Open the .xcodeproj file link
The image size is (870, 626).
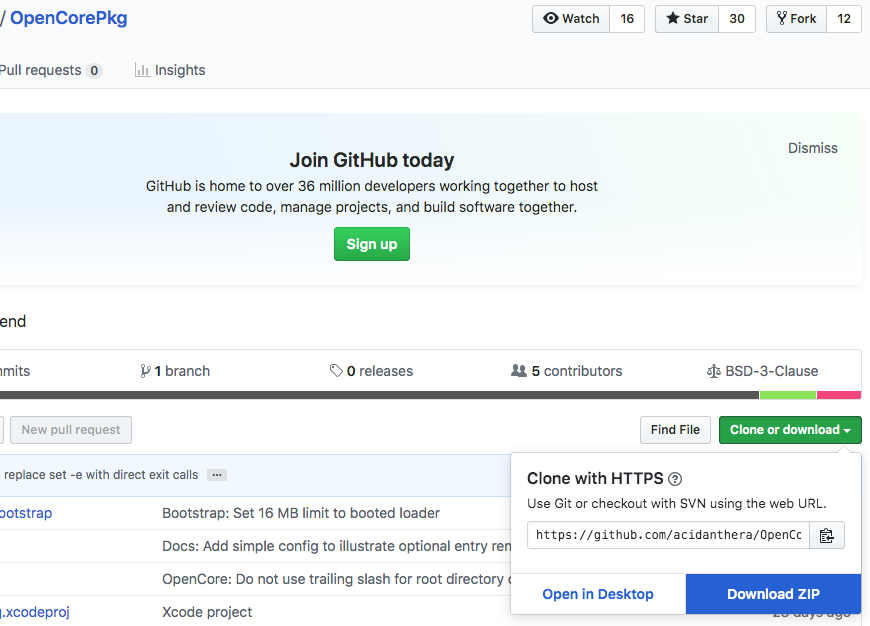[x=34, y=612]
